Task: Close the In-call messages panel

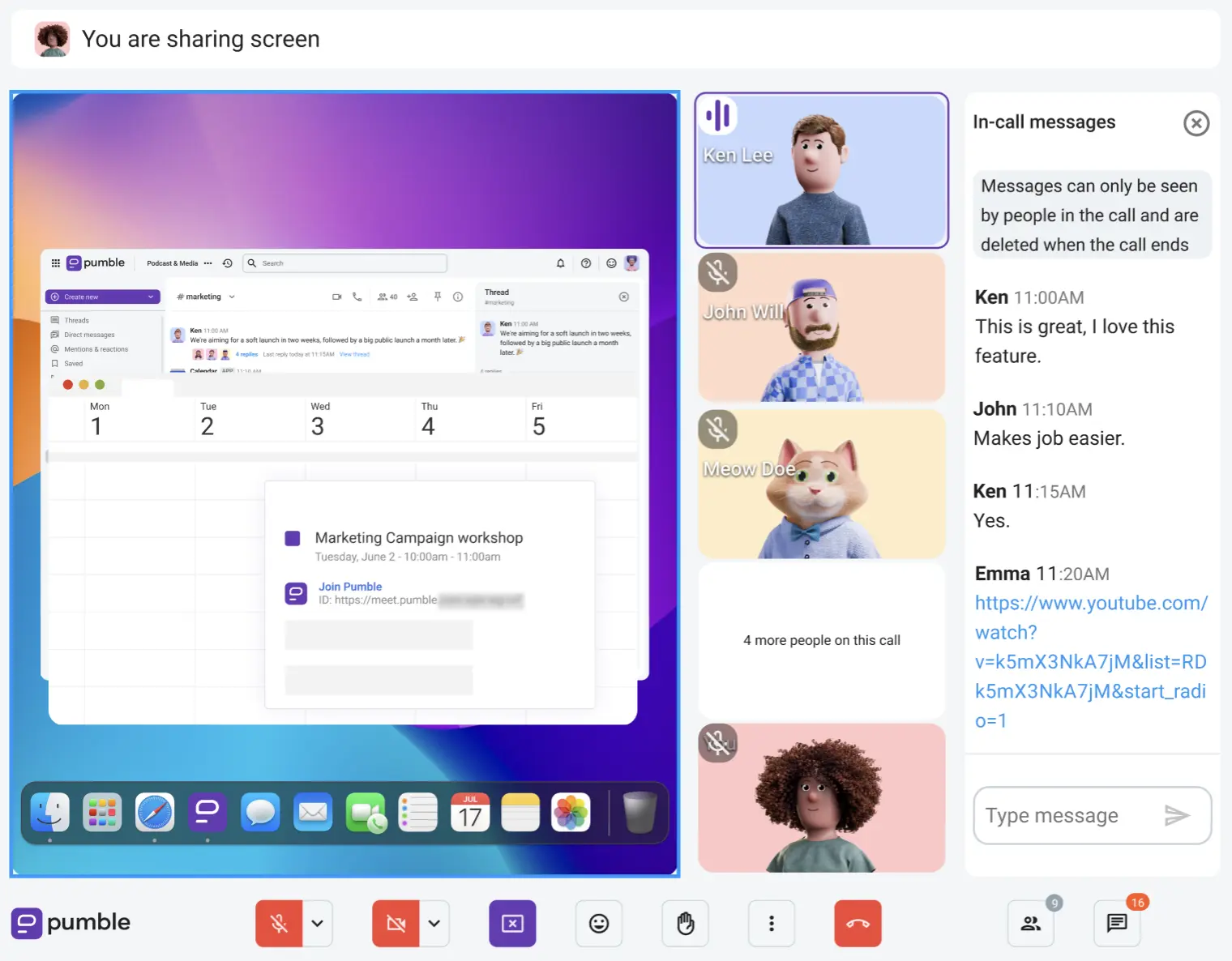Action: pos(1196,123)
